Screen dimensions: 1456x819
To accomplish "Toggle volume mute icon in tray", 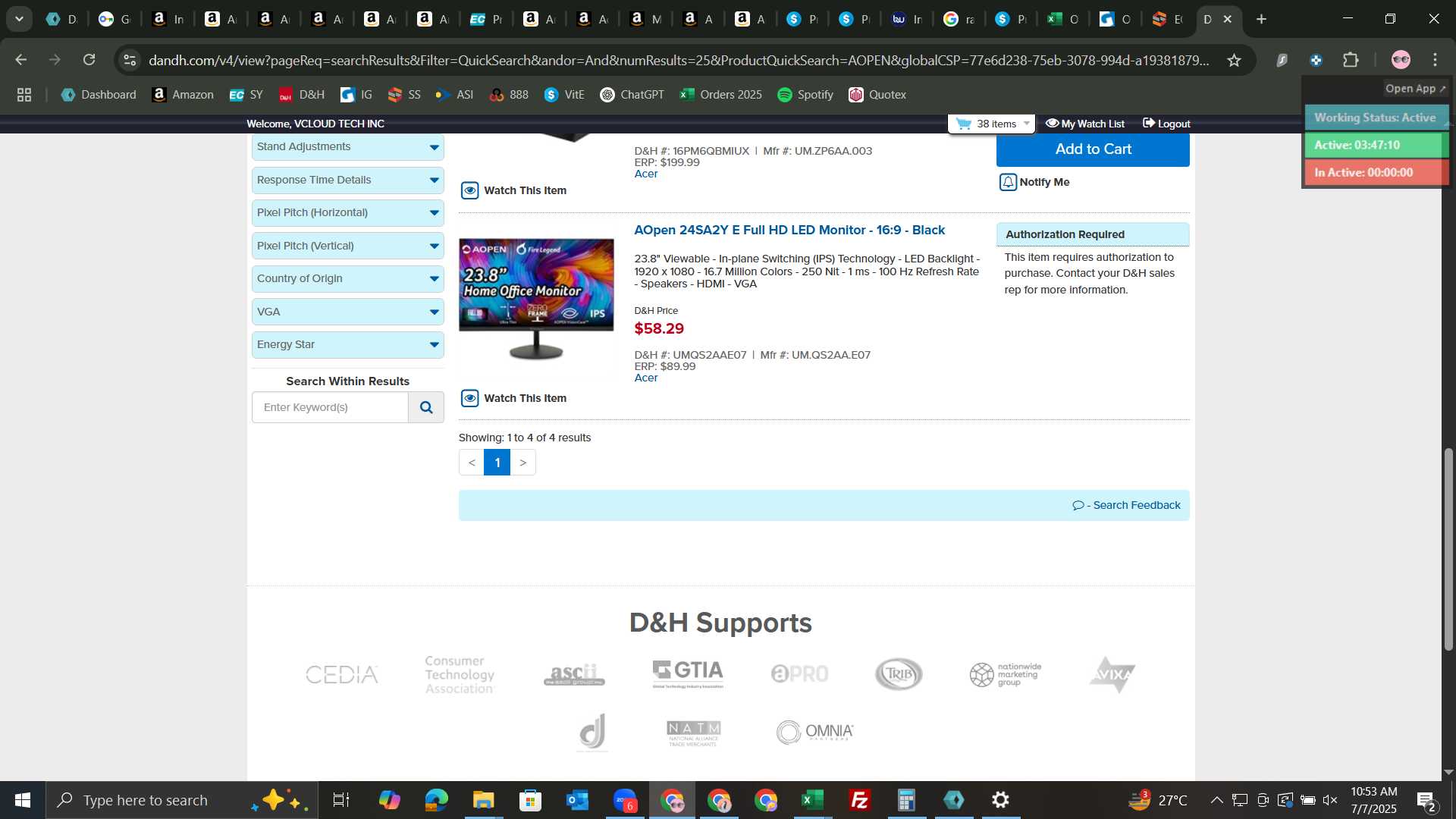I will click(1330, 800).
